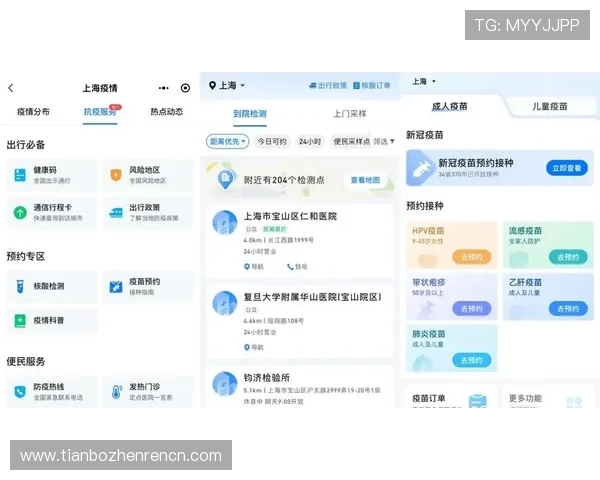Image resolution: width=600 pixels, height=480 pixels.
Task: Go back using the left arrow icon
Action: click(11, 88)
